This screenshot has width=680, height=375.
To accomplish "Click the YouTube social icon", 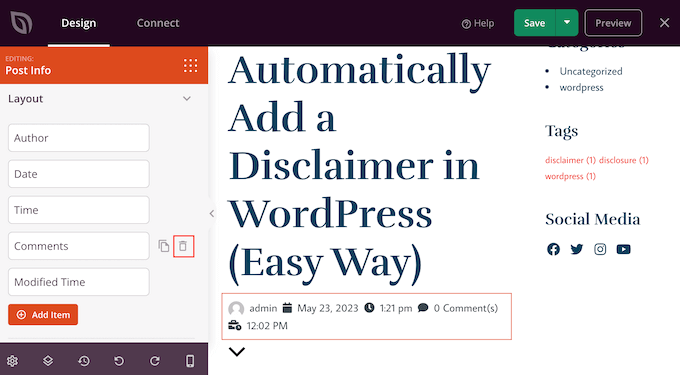I will click(624, 249).
